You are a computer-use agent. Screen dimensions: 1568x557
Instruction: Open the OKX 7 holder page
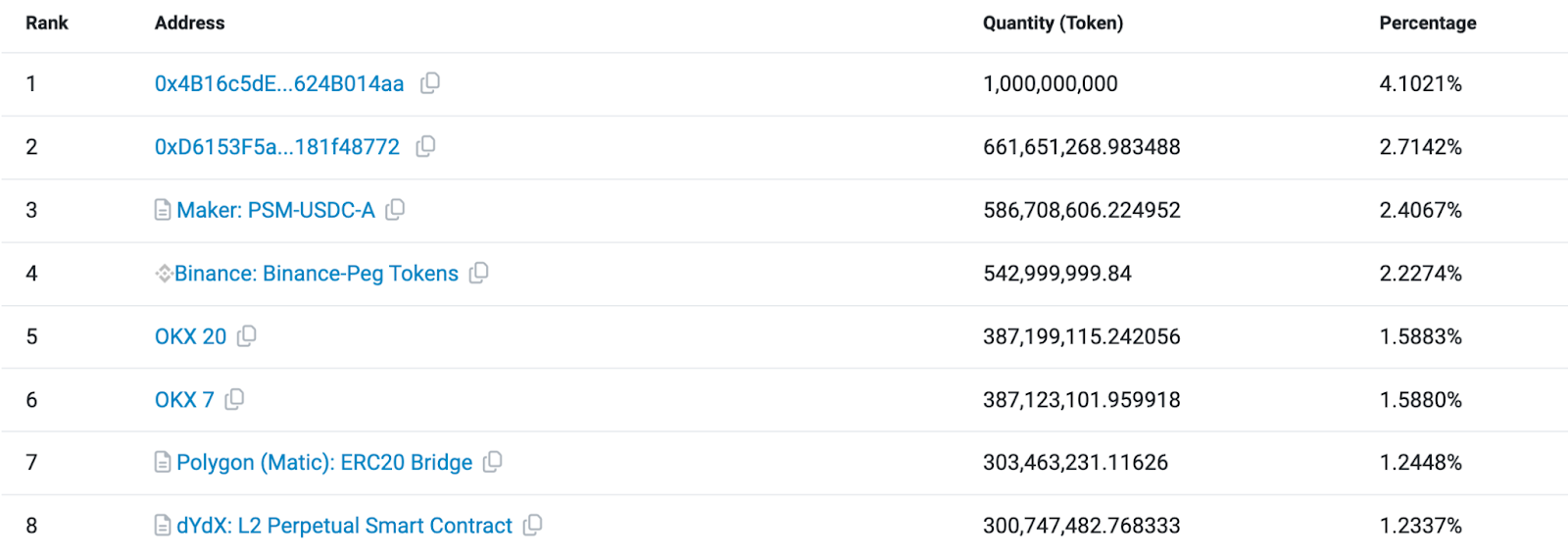tap(184, 400)
